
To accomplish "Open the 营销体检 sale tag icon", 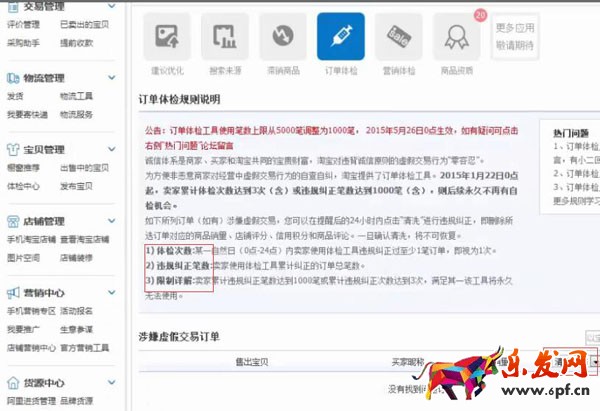I will [399, 36].
